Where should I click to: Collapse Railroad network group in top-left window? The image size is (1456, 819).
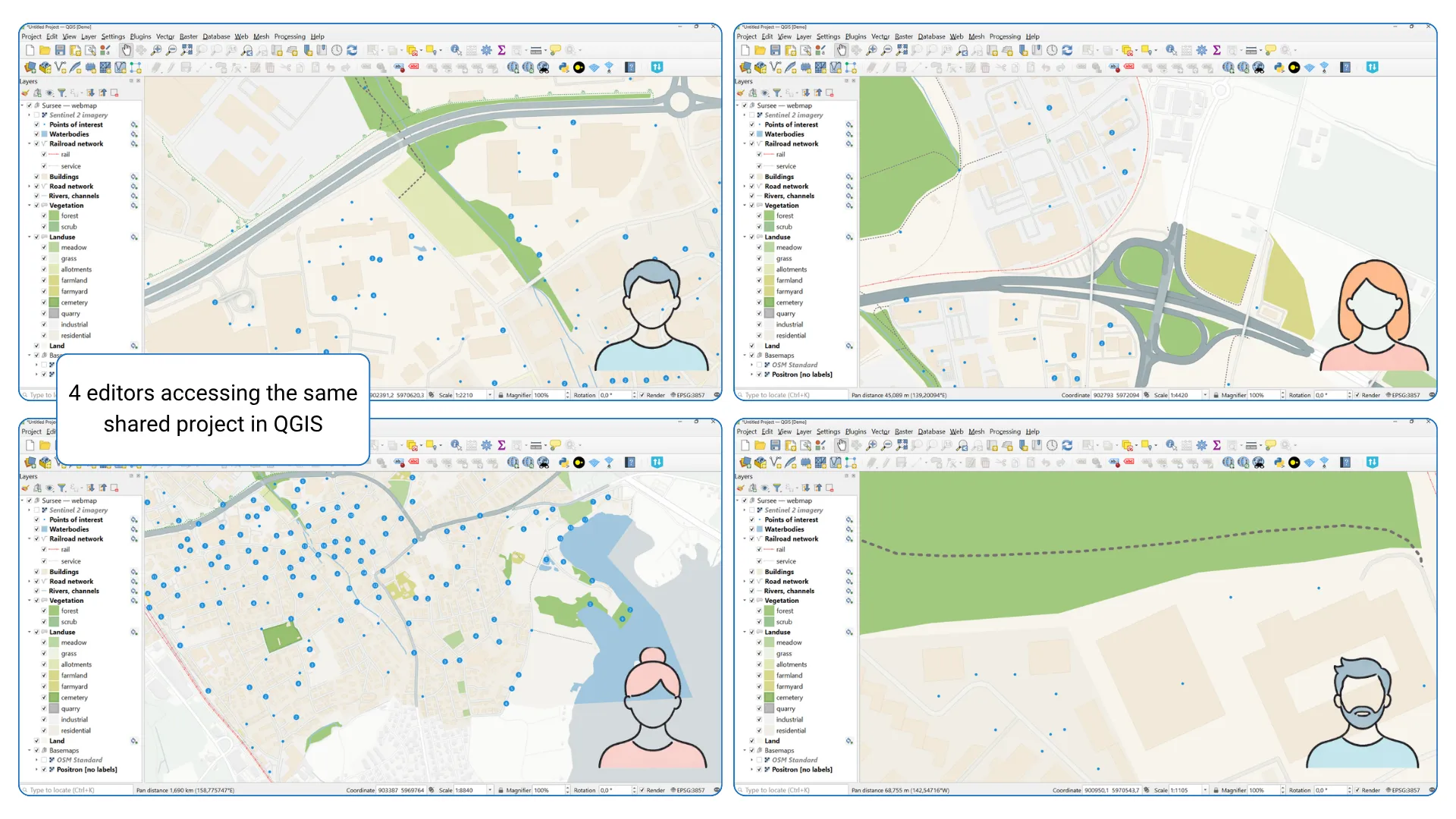pyautogui.click(x=30, y=144)
